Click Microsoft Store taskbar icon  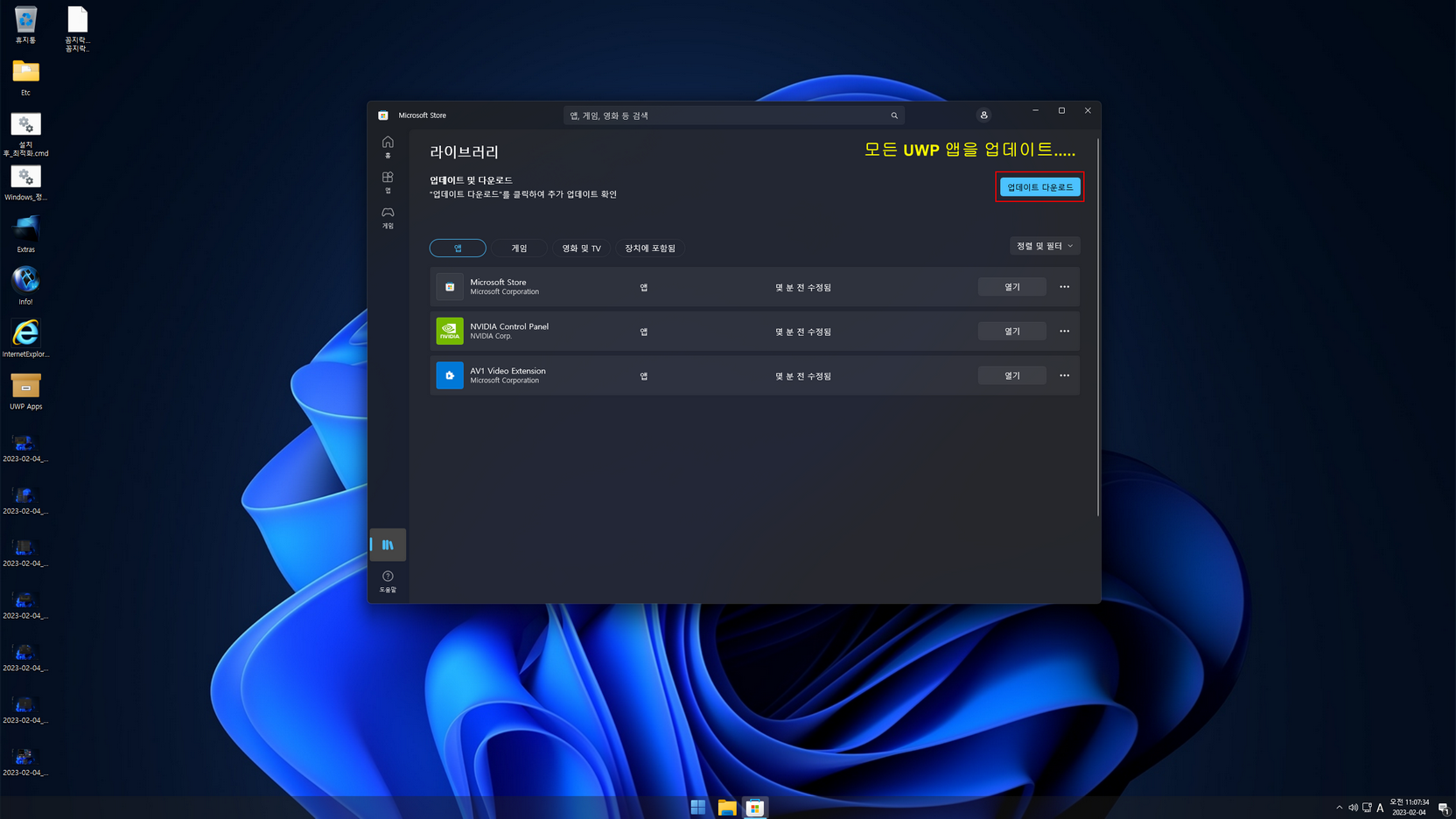[x=755, y=808]
